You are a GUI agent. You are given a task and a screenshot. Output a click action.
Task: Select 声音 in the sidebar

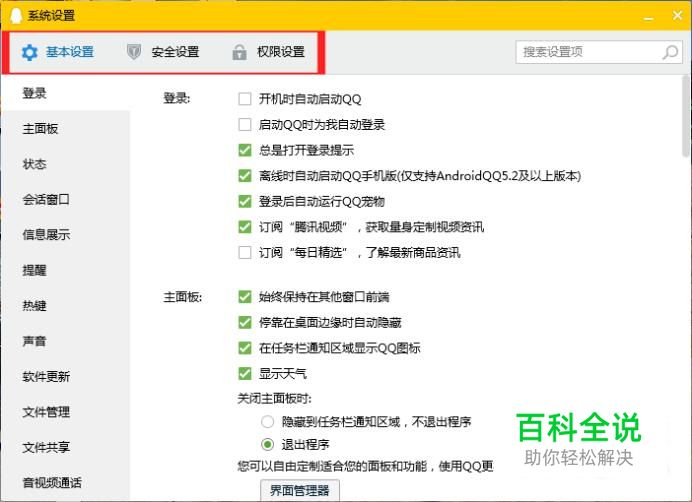point(65,341)
